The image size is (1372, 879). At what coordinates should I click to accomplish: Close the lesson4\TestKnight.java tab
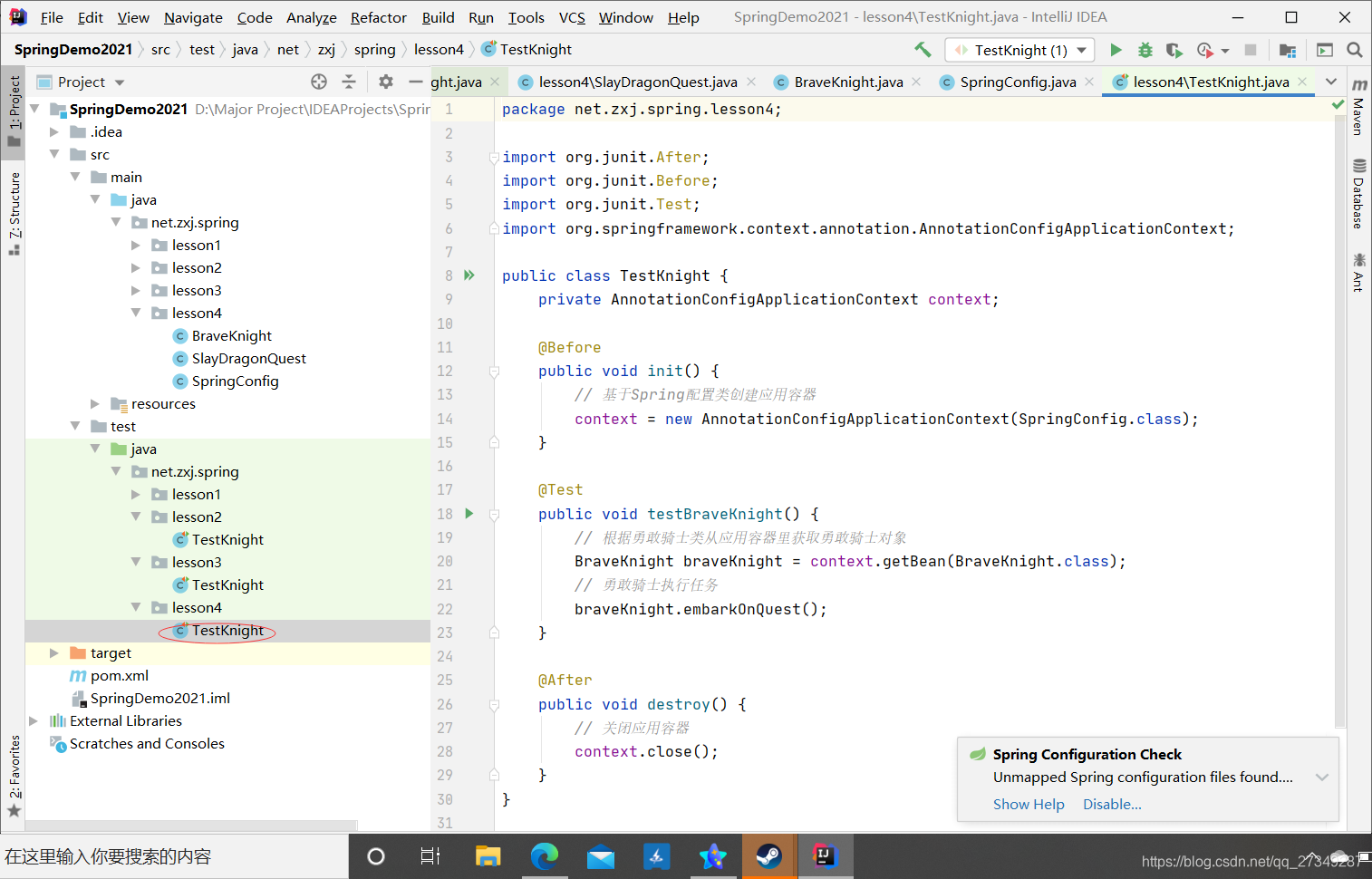coord(1303,82)
